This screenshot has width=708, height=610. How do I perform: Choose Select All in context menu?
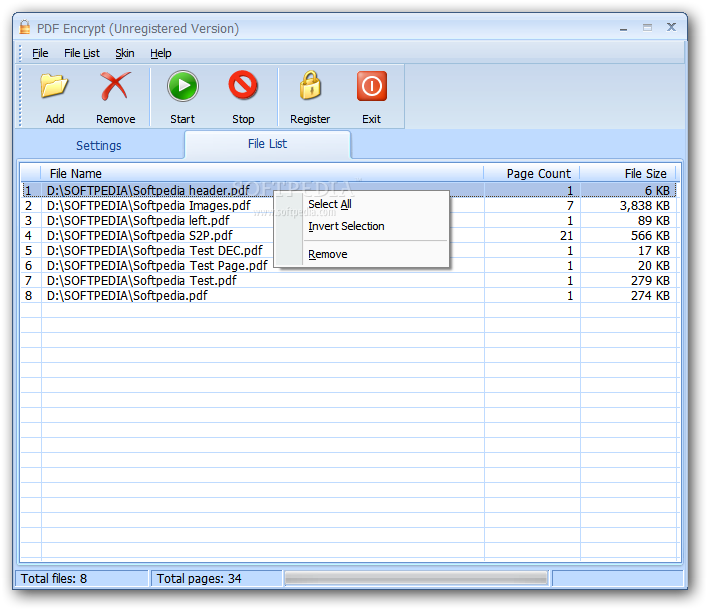click(330, 204)
